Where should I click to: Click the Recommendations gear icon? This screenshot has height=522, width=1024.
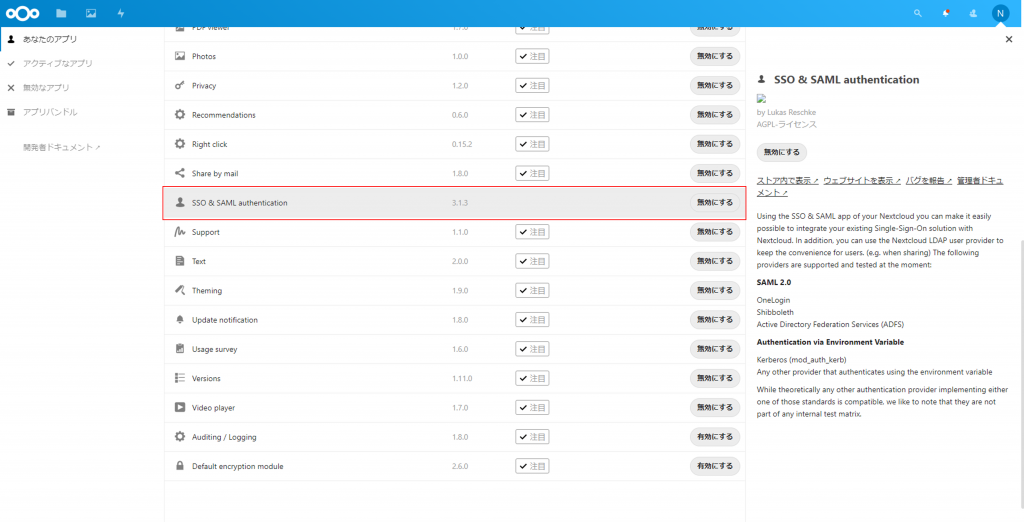click(x=180, y=114)
